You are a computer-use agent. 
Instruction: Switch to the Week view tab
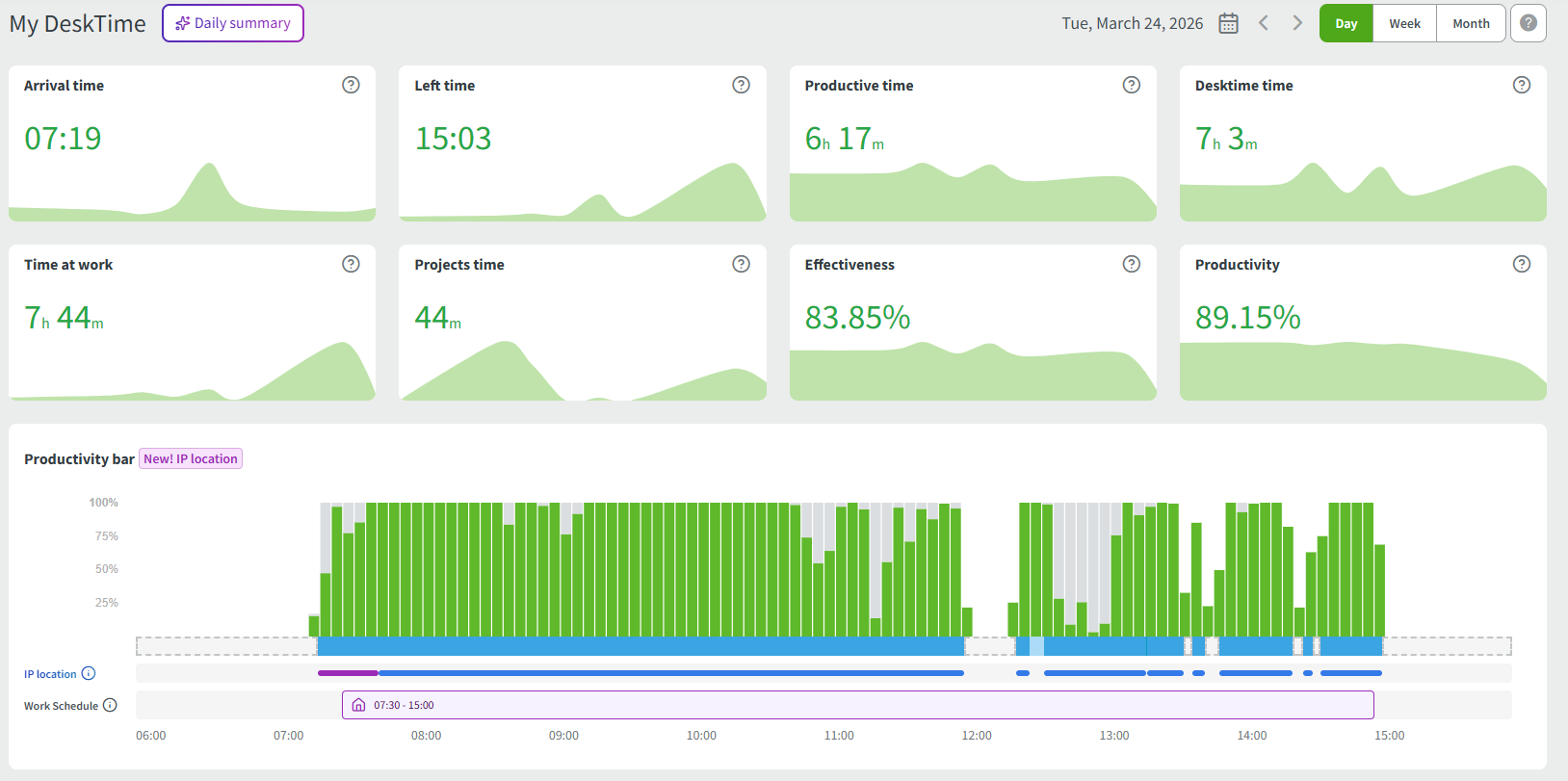pyautogui.click(x=1404, y=23)
